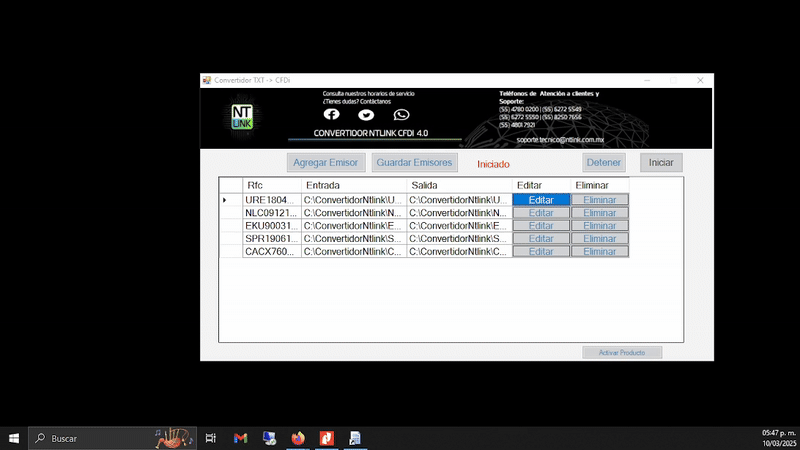The image size is (800, 450).
Task: Click Guardar Emisores button
Action: pos(414,163)
